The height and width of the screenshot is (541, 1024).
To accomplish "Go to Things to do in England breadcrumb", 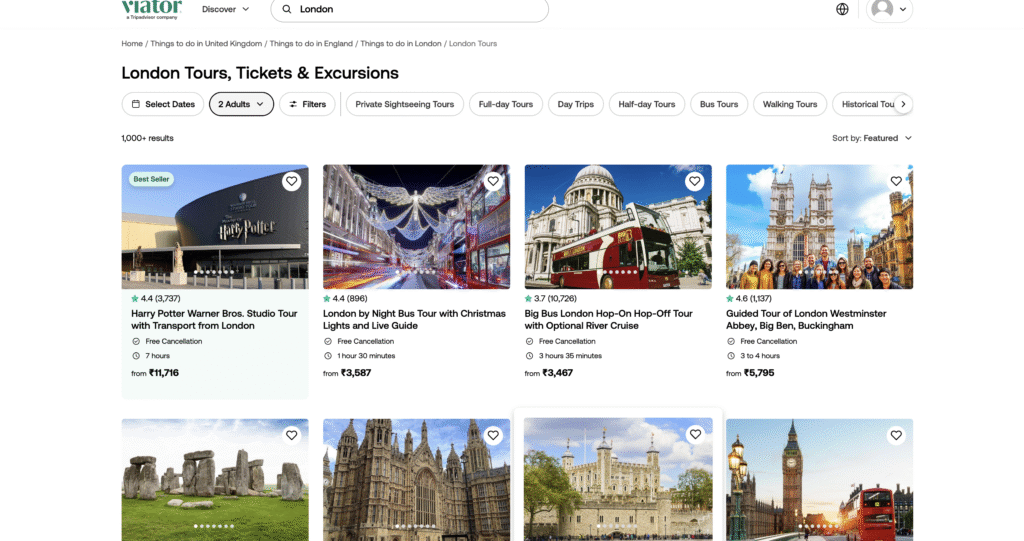I will (311, 44).
